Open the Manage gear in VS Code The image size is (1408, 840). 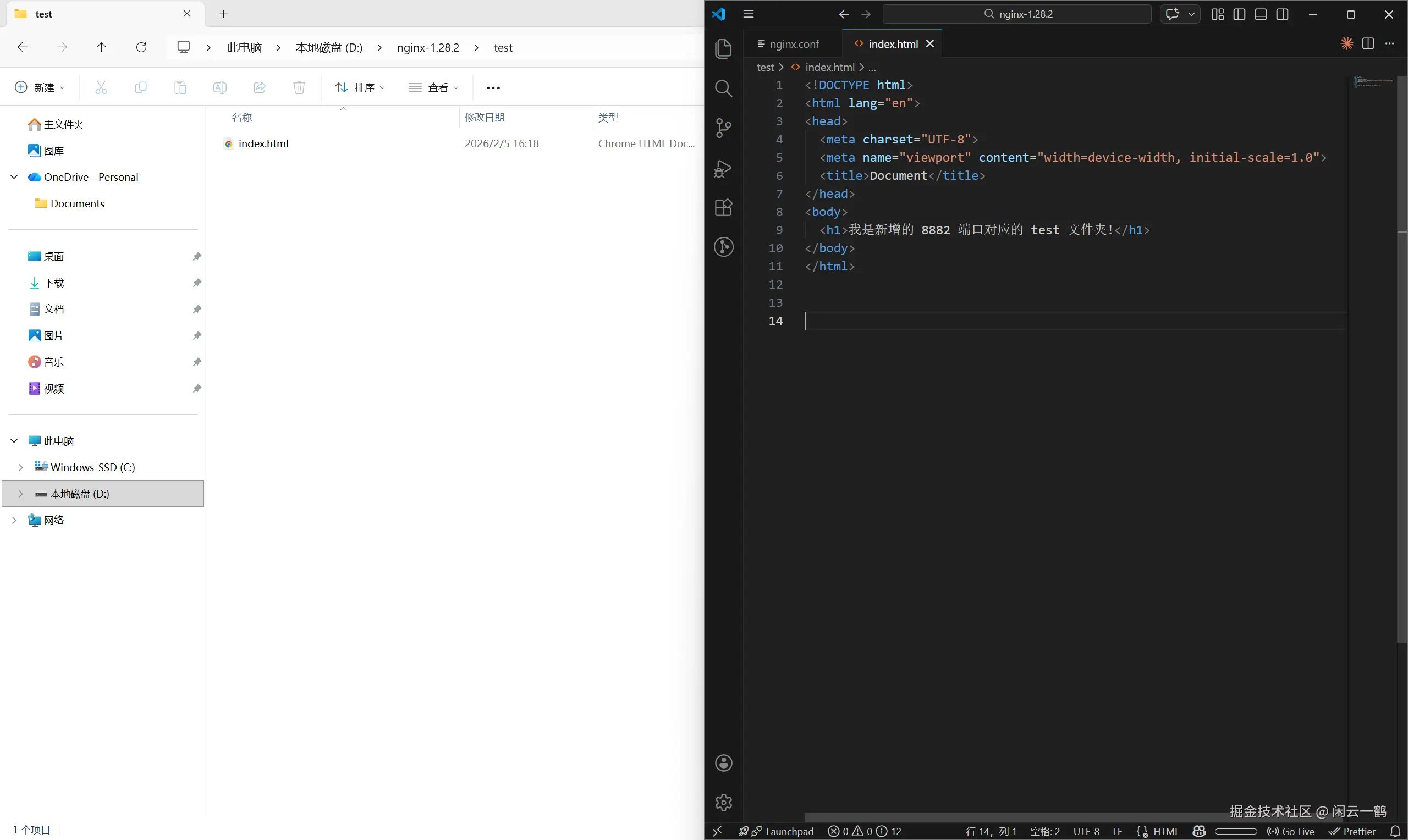click(x=723, y=802)
